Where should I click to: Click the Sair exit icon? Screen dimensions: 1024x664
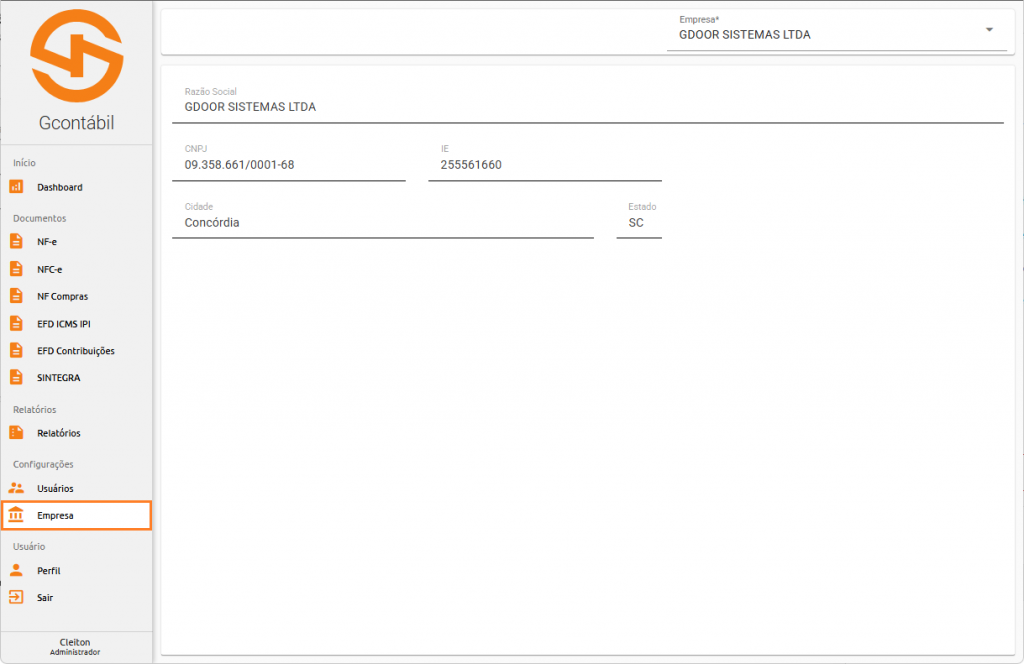[x=16, y=597]
